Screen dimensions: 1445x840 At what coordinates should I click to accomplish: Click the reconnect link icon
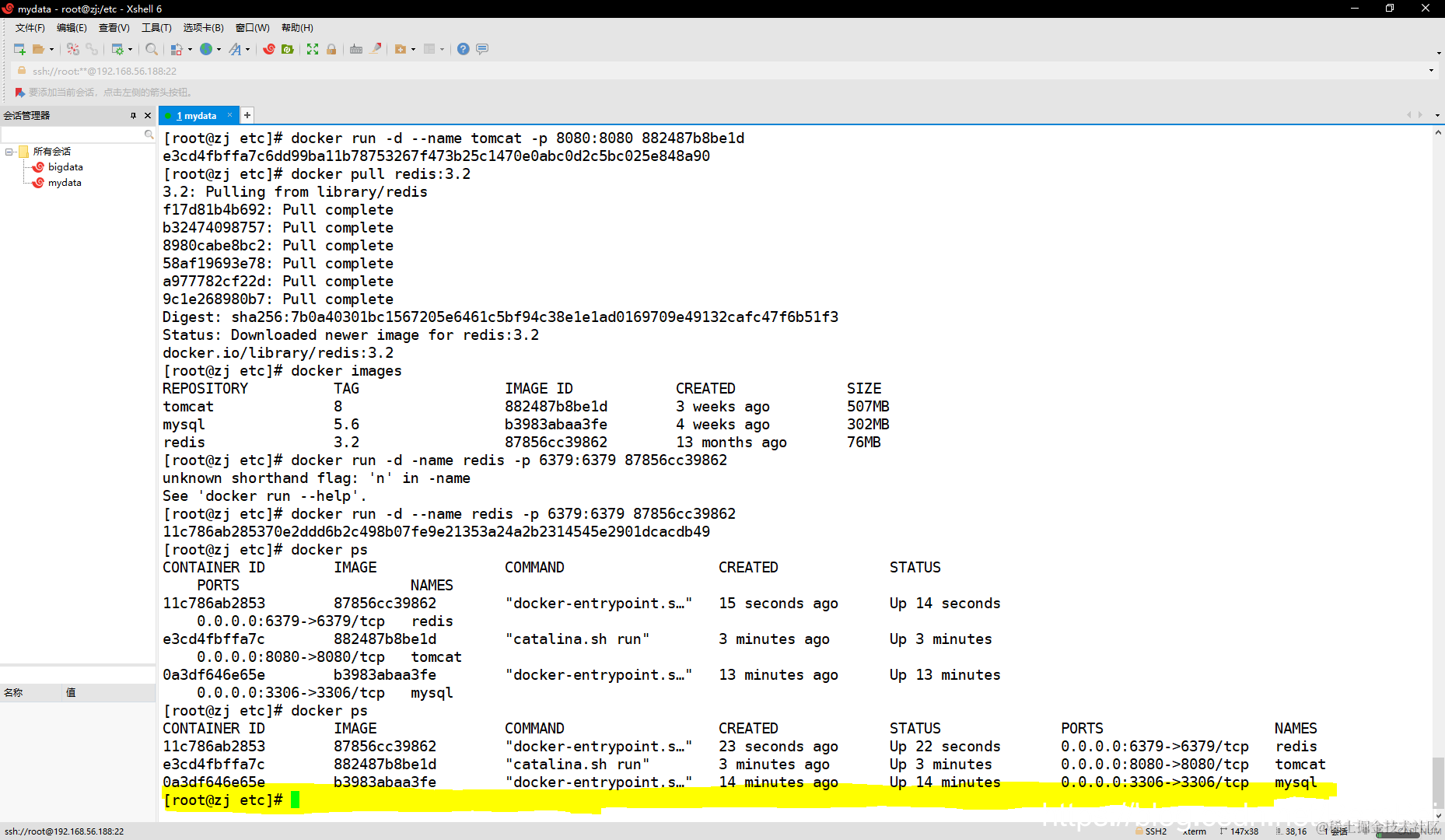click(92, 49)
